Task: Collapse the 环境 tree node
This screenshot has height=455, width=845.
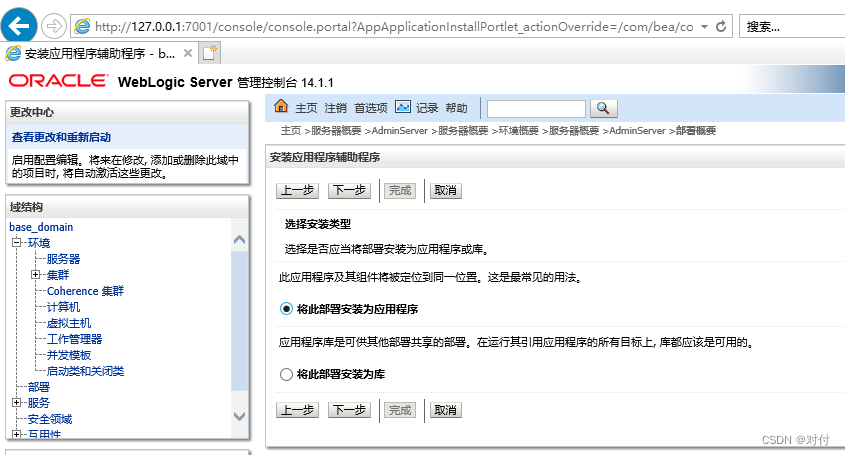Action: tap(17, 243)
